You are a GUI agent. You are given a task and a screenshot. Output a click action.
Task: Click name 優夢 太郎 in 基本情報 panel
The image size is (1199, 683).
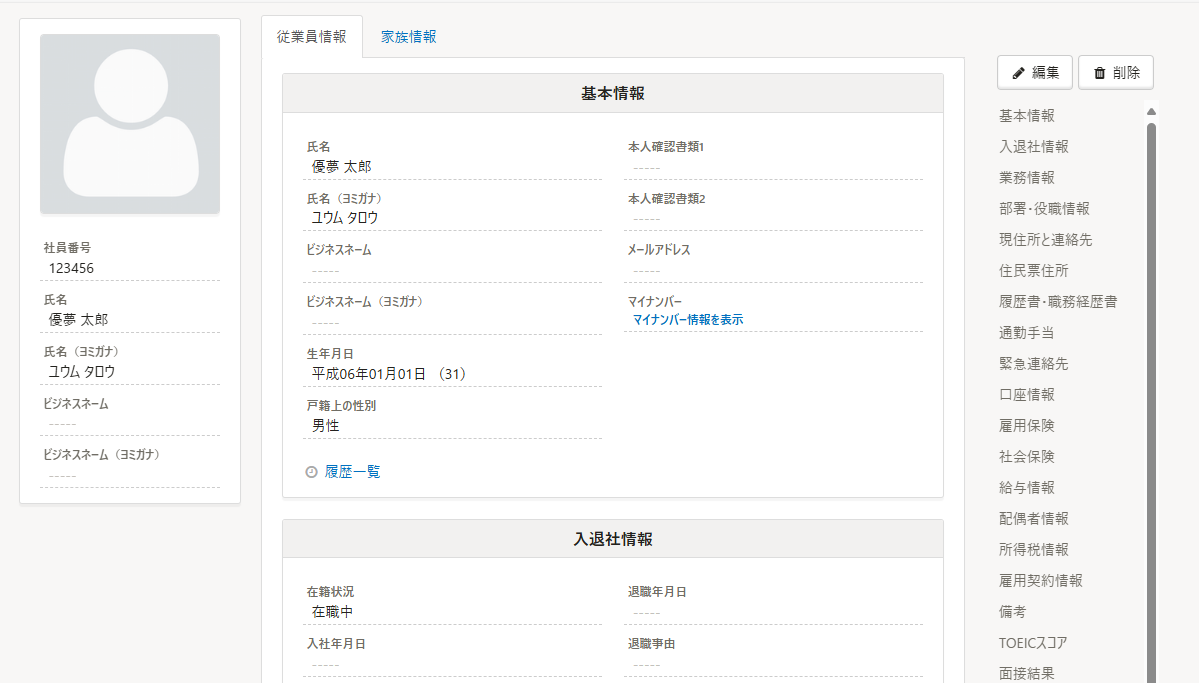click(341, 167)
